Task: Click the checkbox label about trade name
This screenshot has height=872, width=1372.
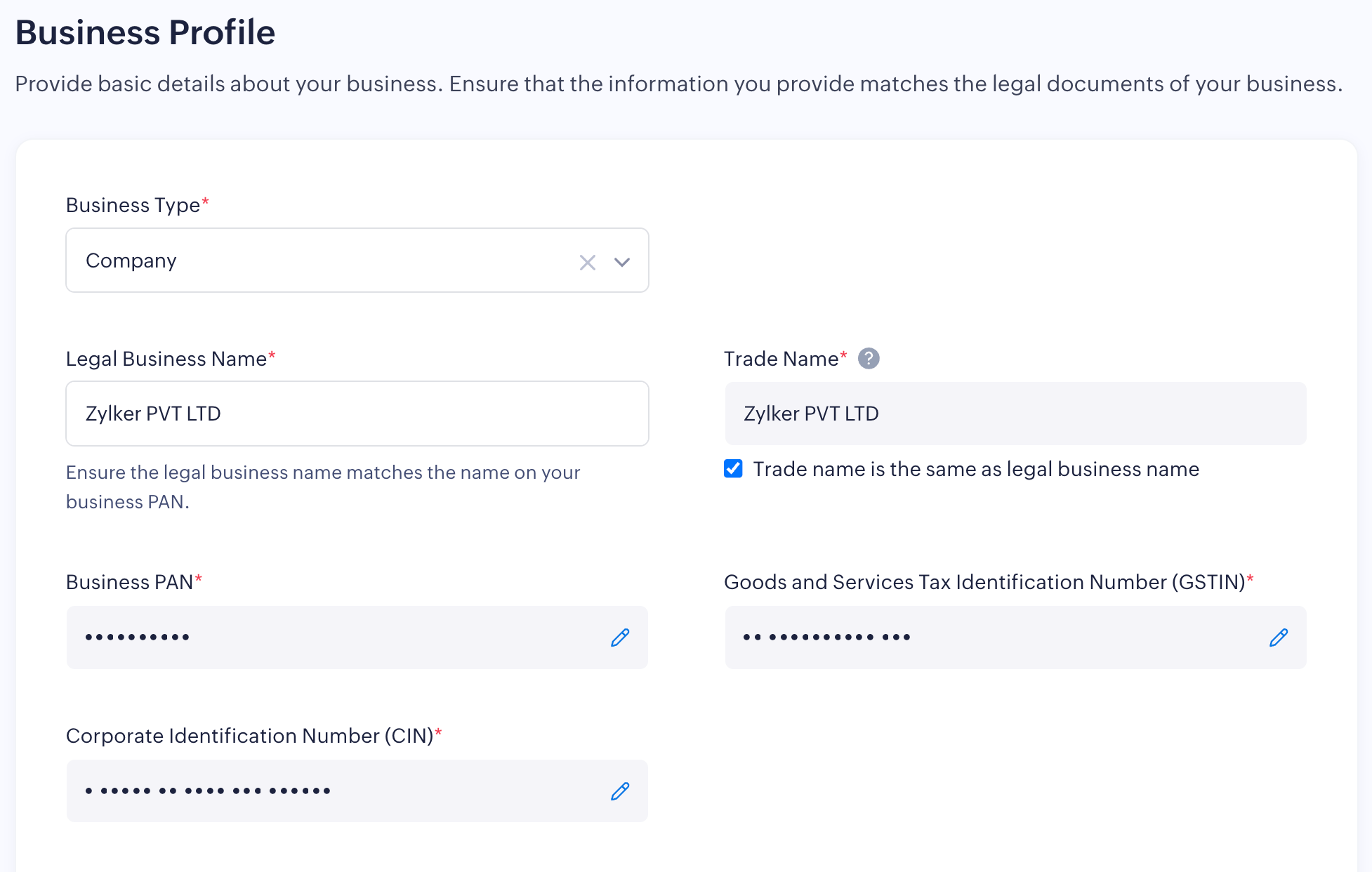Action: pos(975,469)
